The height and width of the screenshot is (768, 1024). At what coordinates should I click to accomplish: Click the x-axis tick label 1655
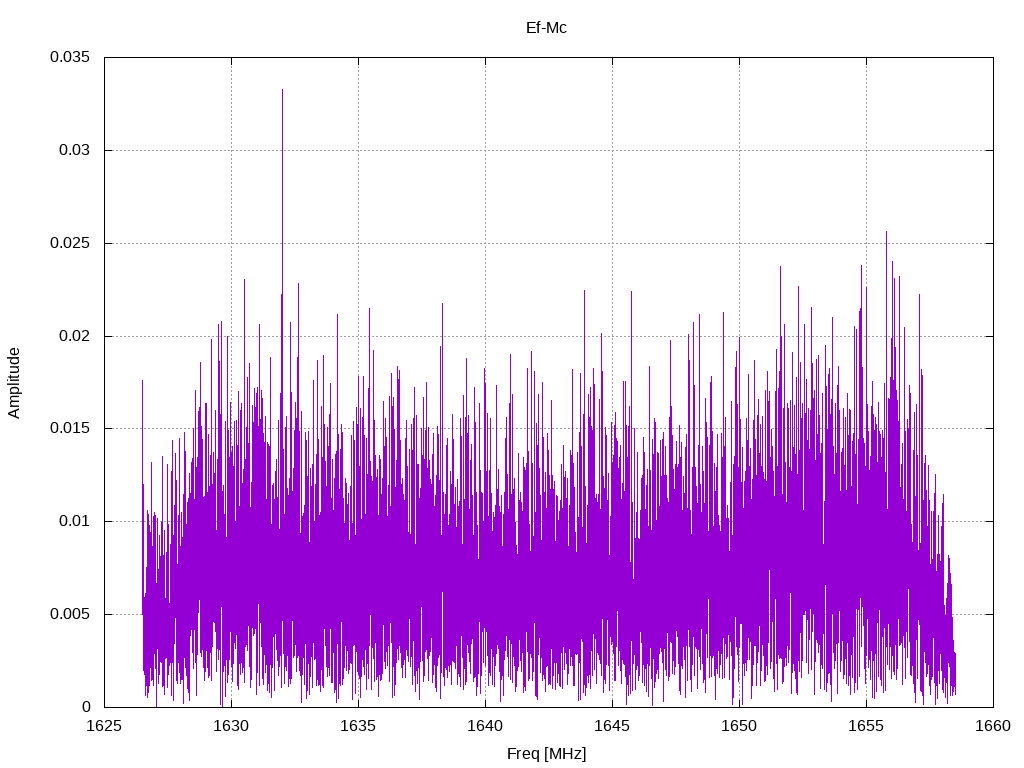click(x=867, y=726)
